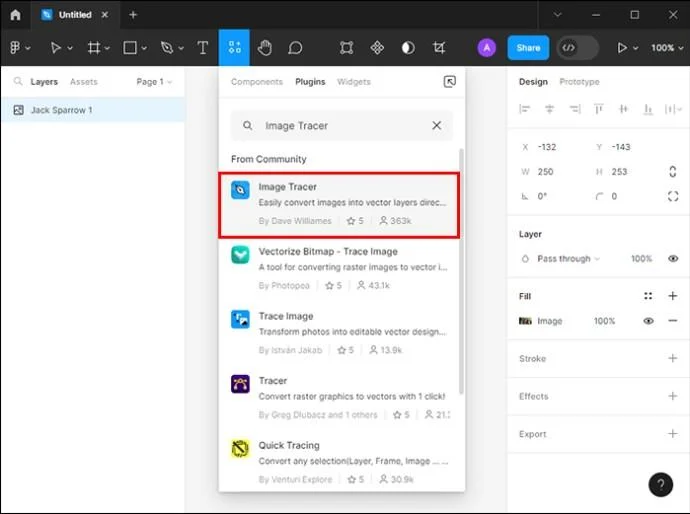Viewport: 690px width, 514px height.
Task: Expand the Present options arrow
Action: [635, 48]
